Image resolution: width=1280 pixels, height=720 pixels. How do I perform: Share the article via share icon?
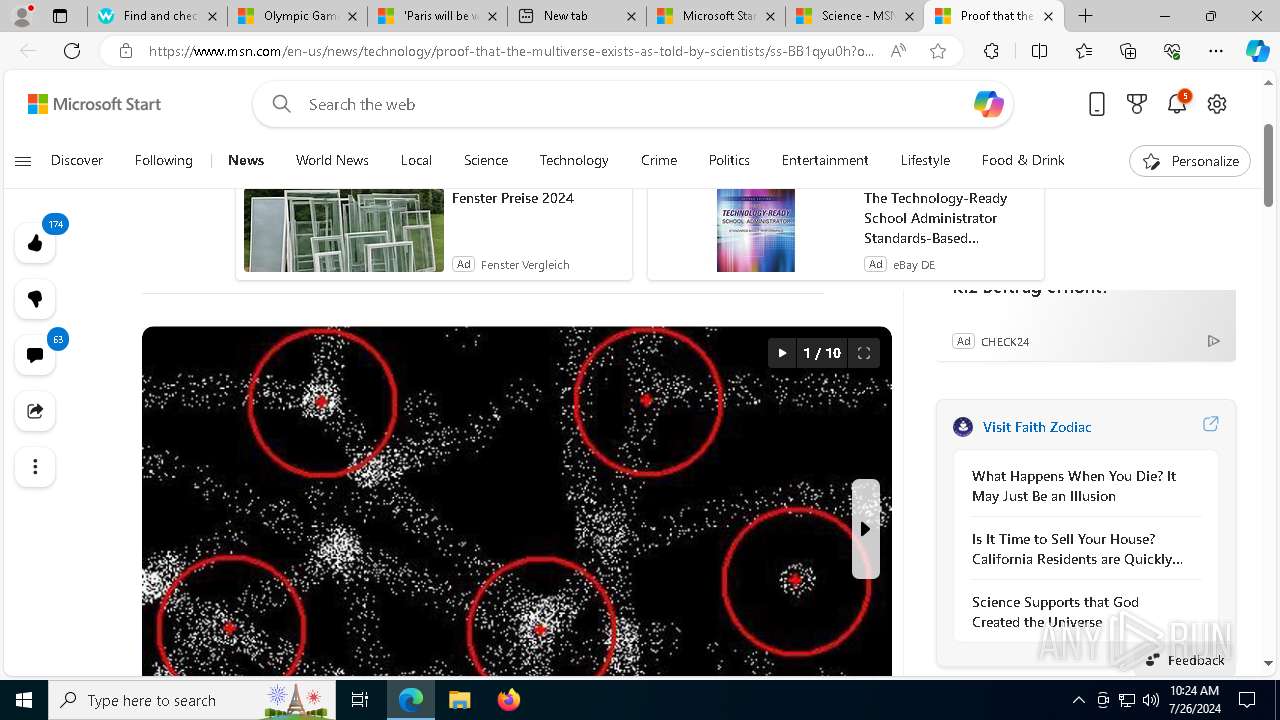pos(35,411)
